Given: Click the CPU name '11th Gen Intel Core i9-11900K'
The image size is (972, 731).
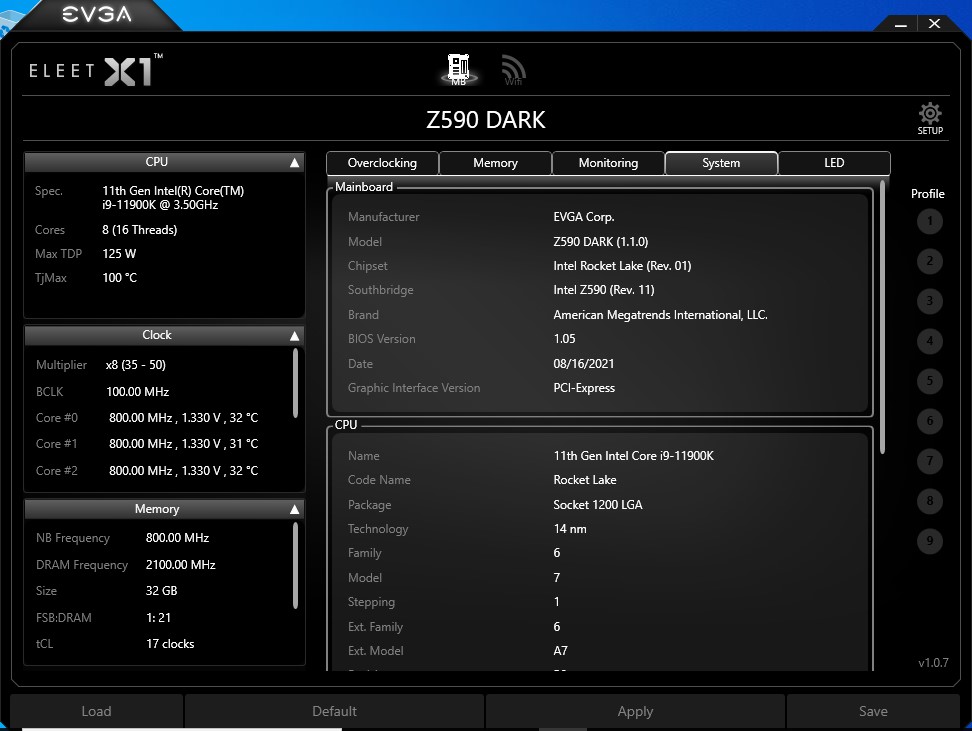Looking at the screenshot, I should pos(634,456).
